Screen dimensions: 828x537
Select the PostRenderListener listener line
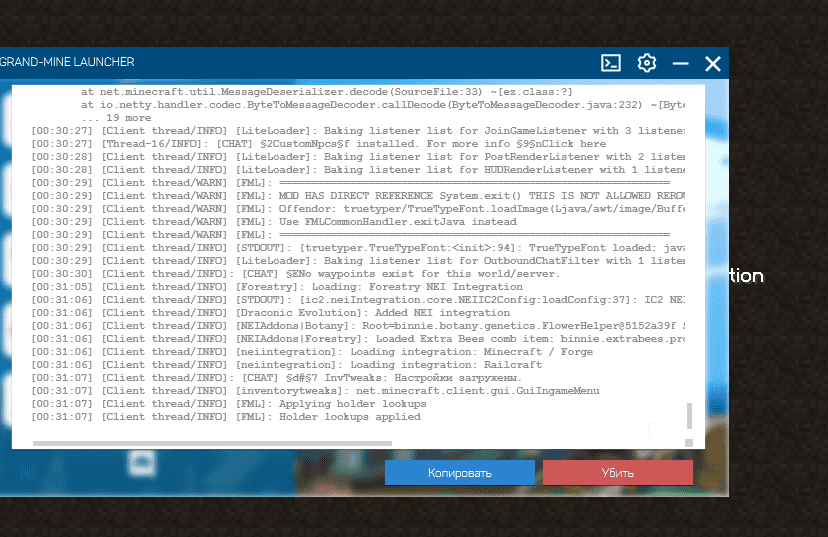tap(358, 157)
